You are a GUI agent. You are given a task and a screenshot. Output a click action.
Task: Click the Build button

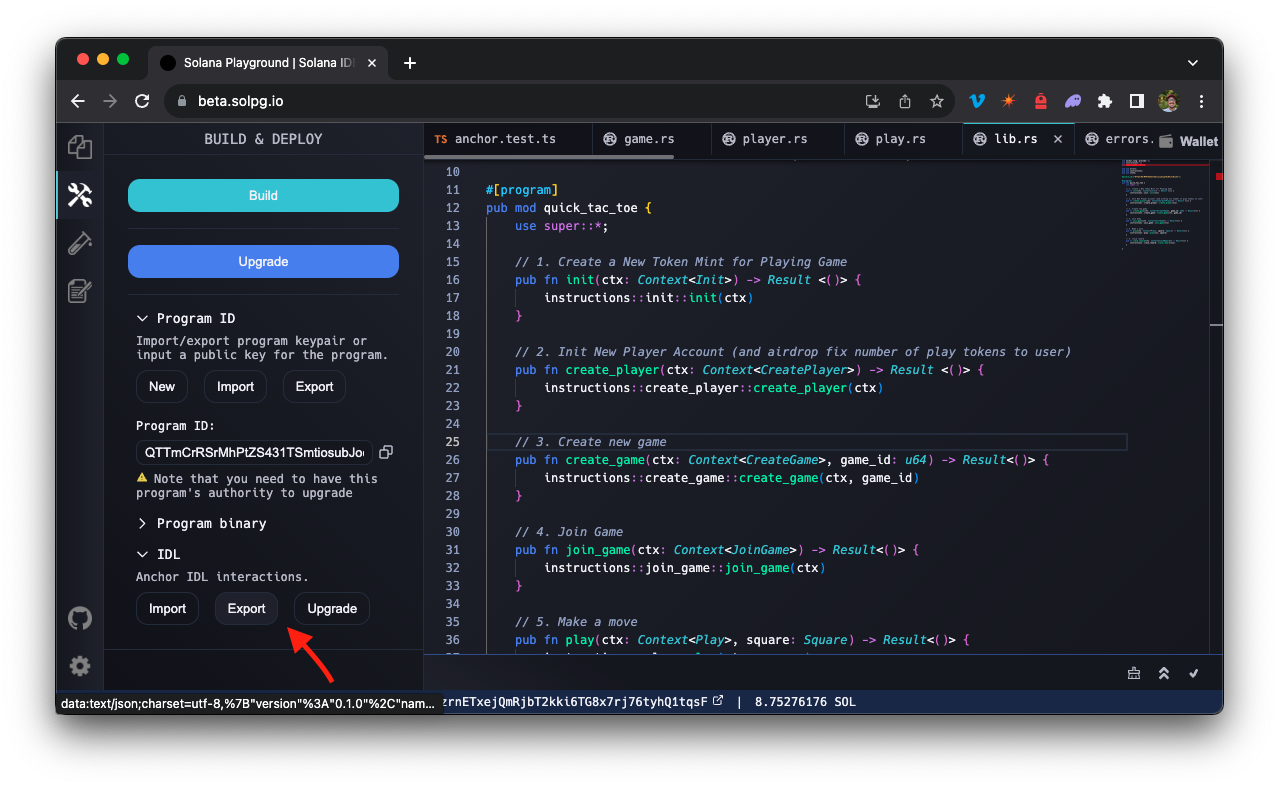click(x=263, y=196)
